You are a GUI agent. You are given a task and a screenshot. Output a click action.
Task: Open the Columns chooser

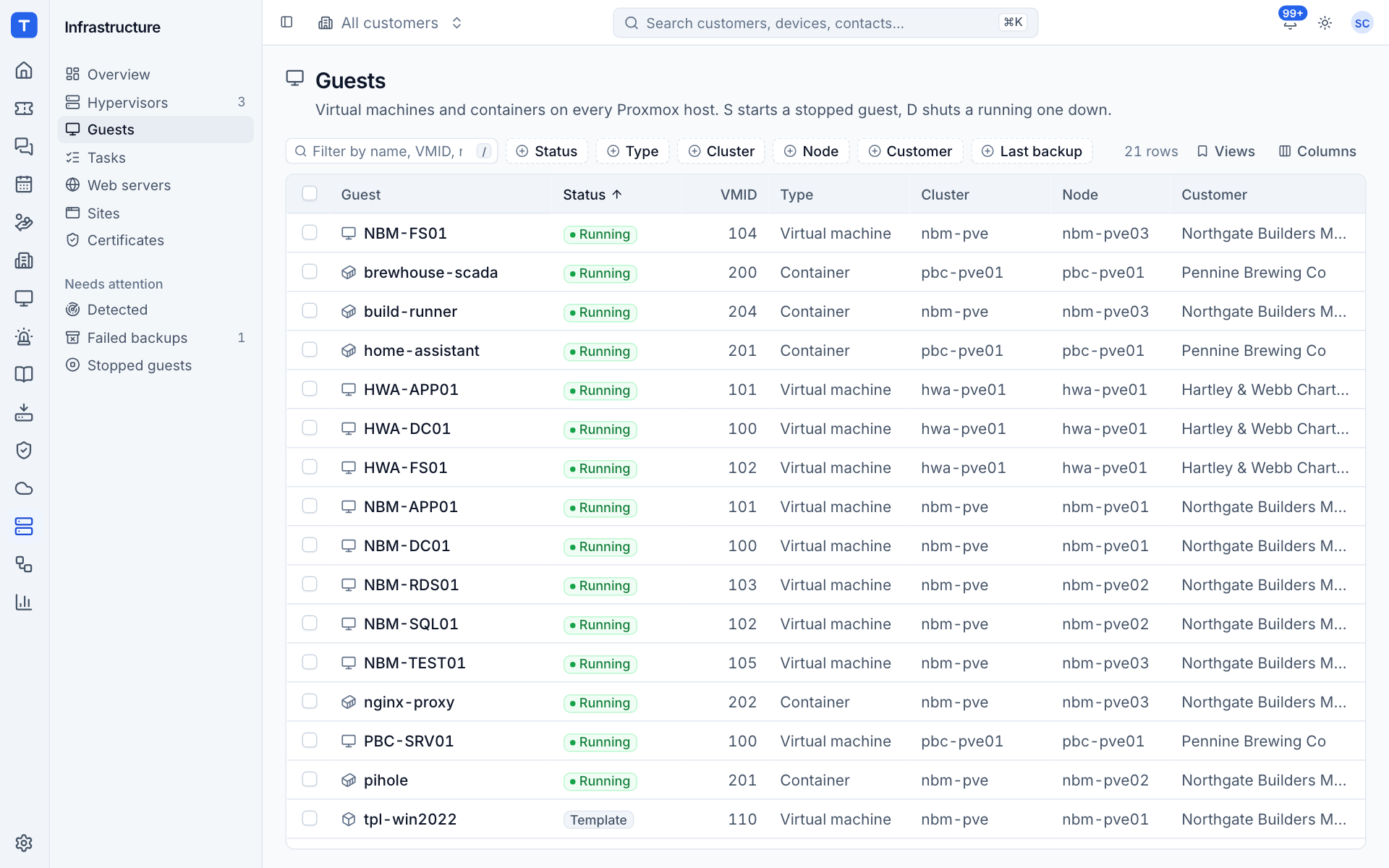coord(1317,151)
